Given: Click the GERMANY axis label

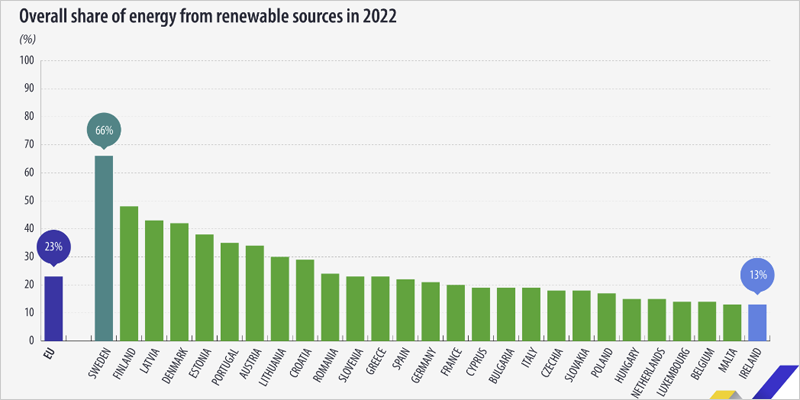Looking at the screenshot, I should pos(424,367).
